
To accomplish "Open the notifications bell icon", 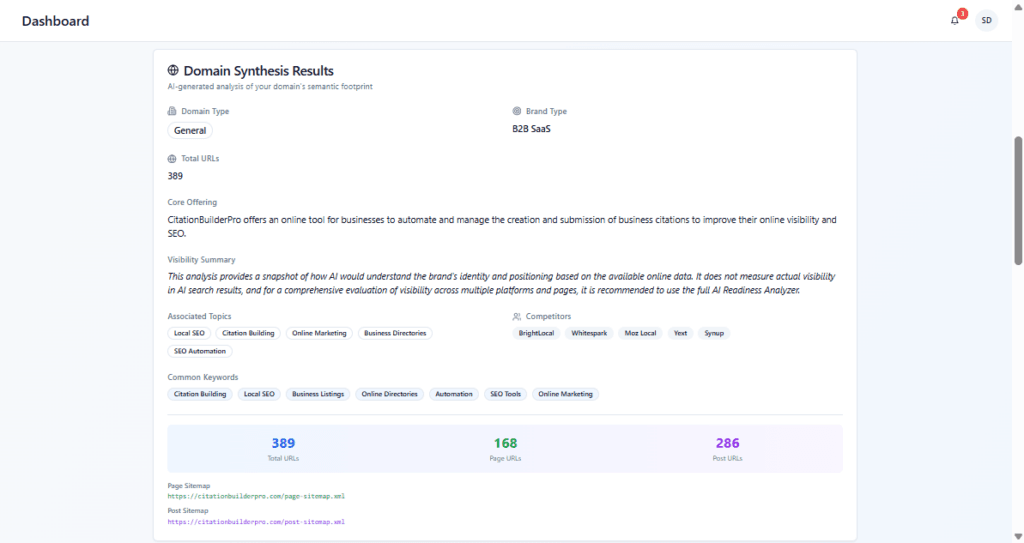I will click(954, 21).
